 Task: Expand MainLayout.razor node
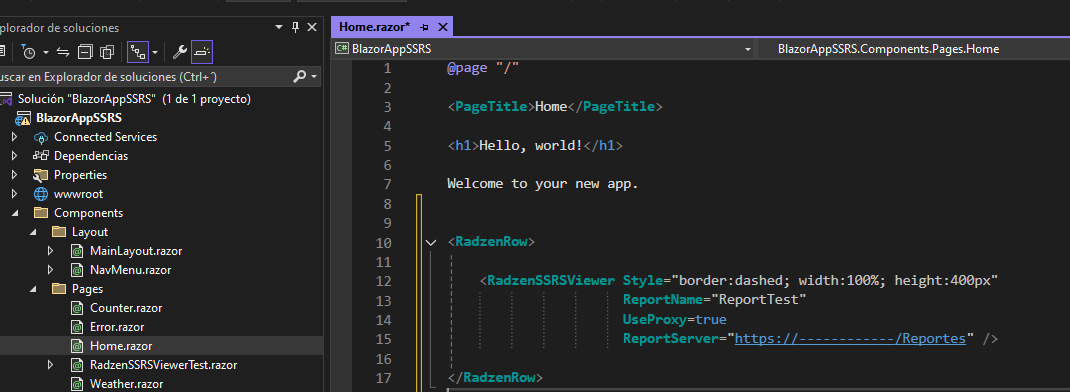pos(50,251)
